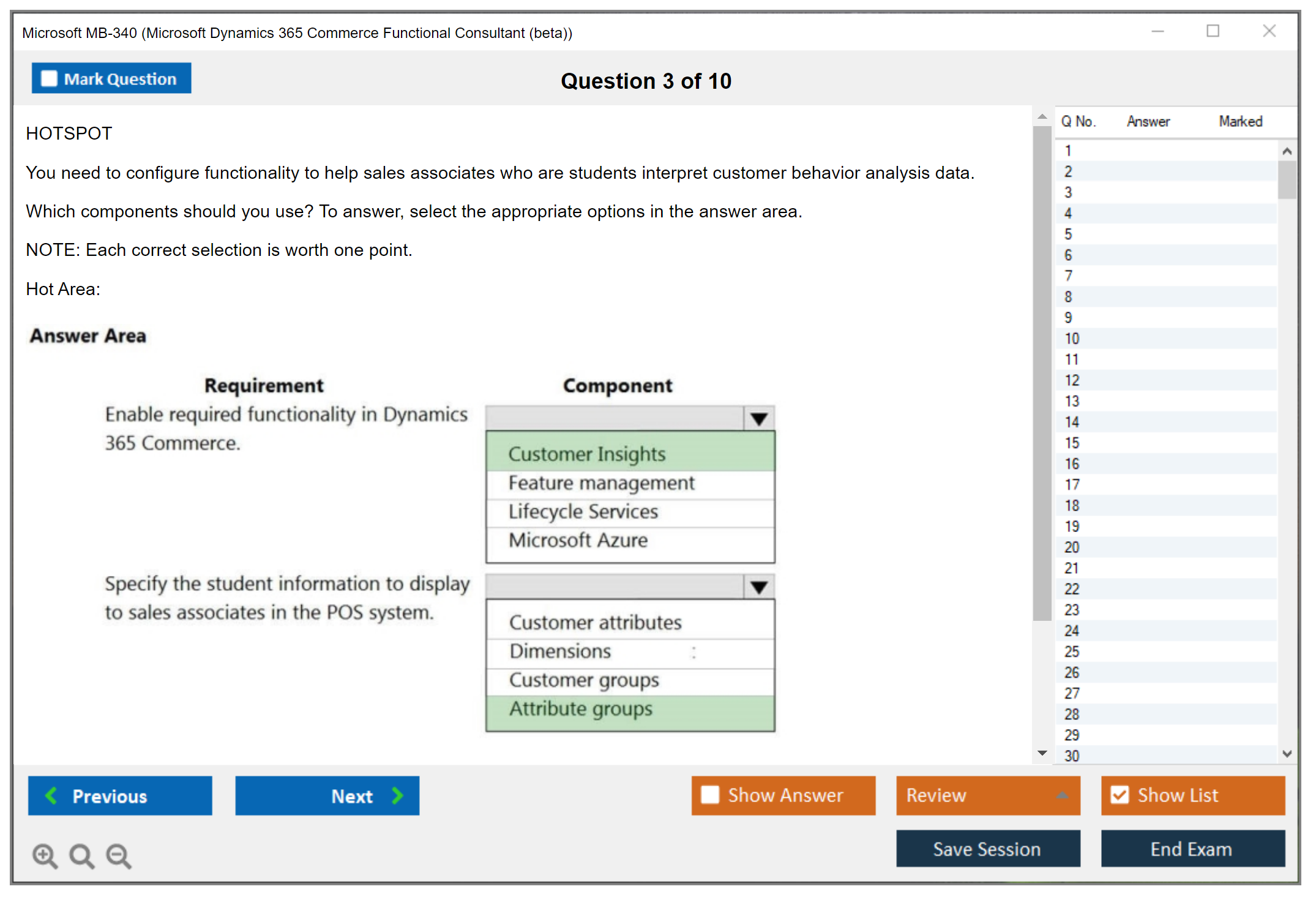Click the right chevron on Next button
The height and width of the screenshot is (900, 1316).
tap(397, 795)
